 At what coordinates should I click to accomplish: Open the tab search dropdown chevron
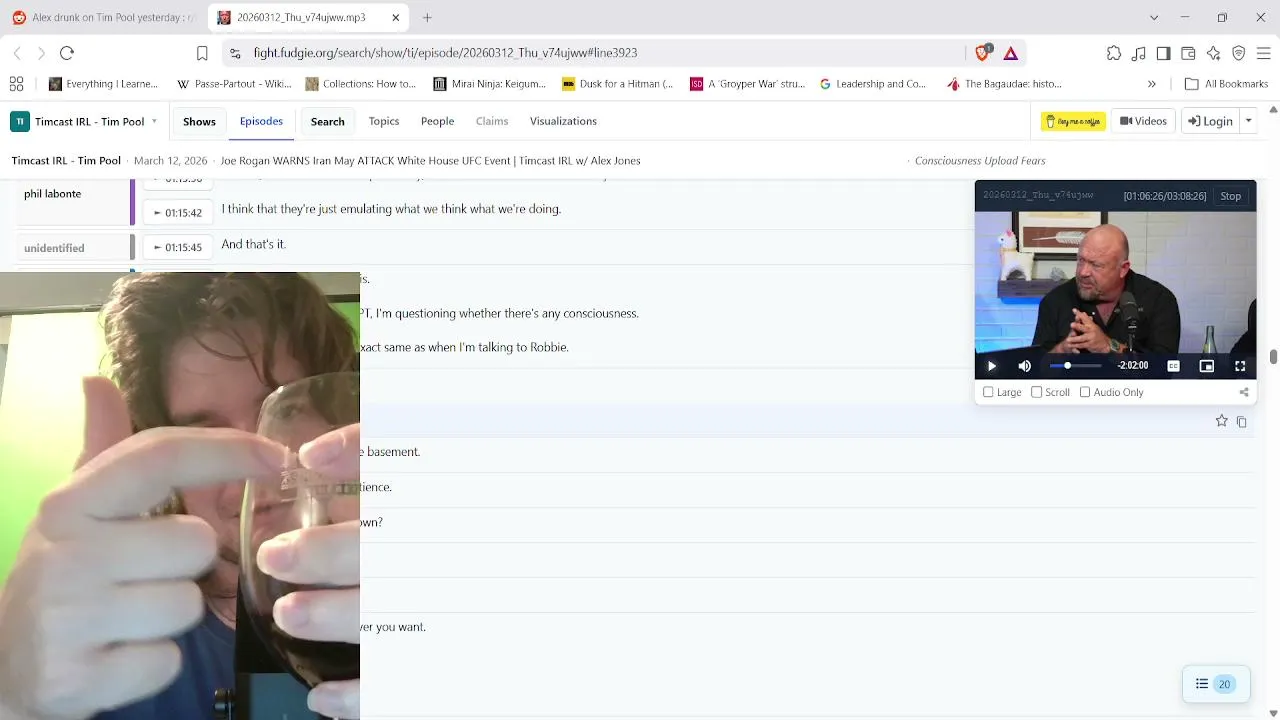(1154, 17)
